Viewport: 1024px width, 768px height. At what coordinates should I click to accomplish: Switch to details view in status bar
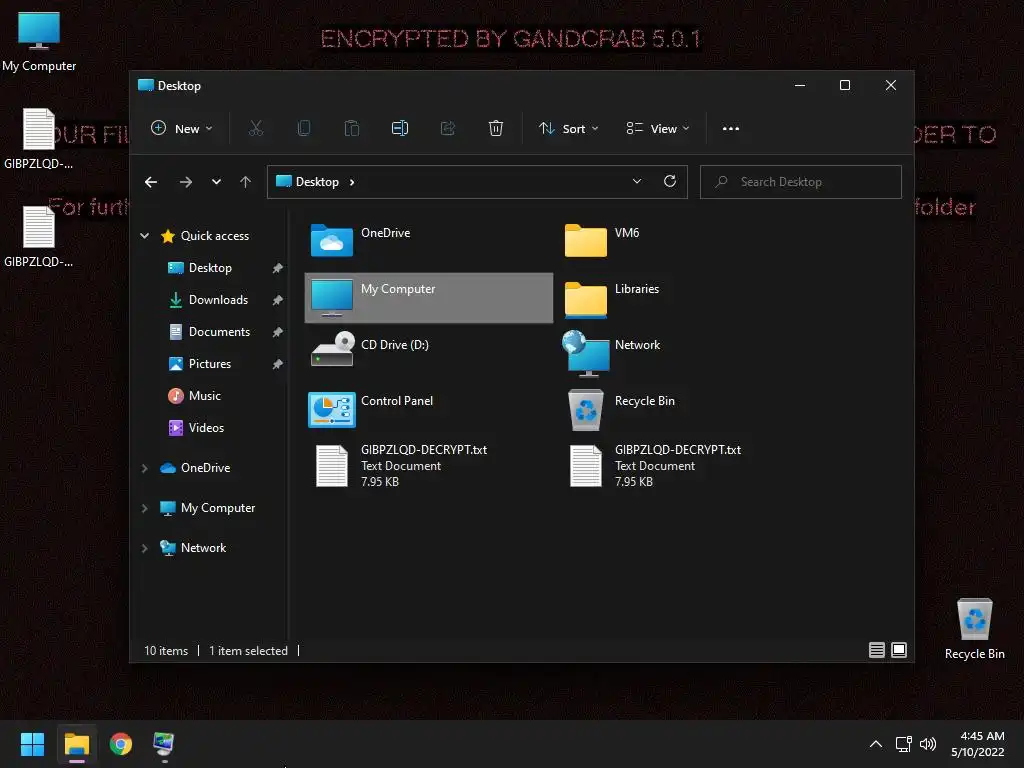pos(876,650)
